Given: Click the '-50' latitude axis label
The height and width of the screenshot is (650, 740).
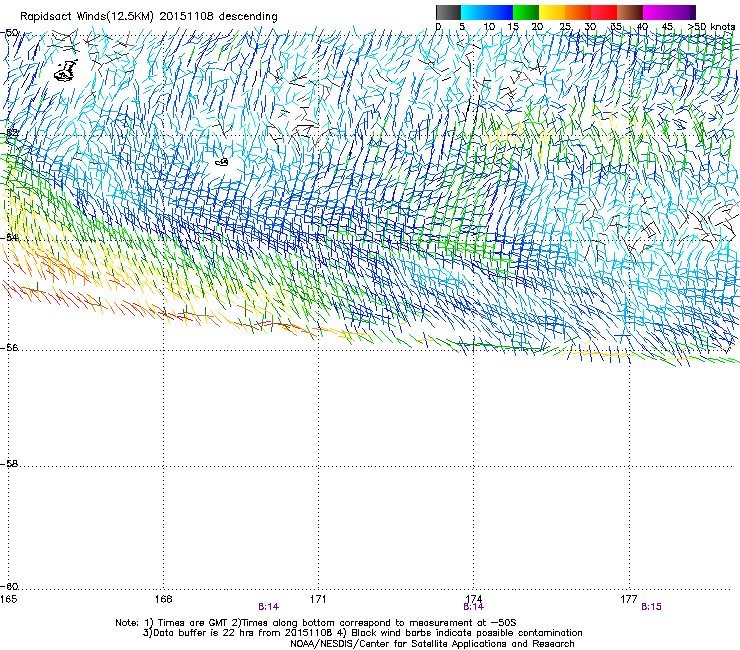Looking at the screenshot, I should point(10,33).
